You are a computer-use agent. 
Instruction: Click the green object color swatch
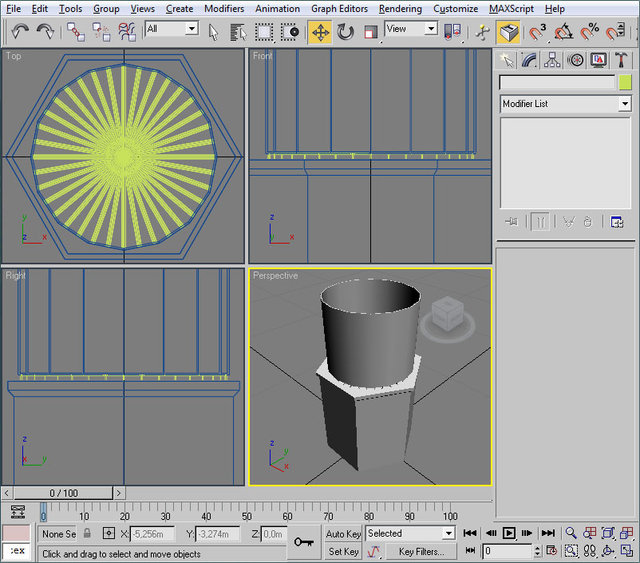pyautogui.click(x=625, y=83)
